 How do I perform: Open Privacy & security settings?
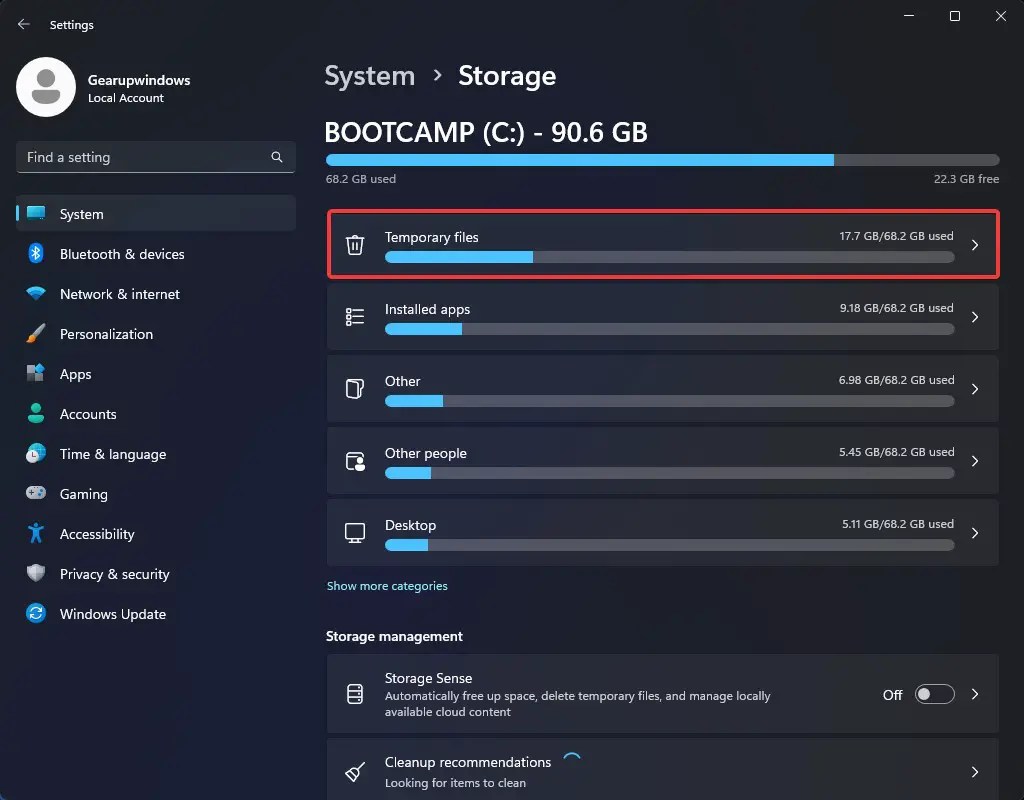click(x=114, y=574)
